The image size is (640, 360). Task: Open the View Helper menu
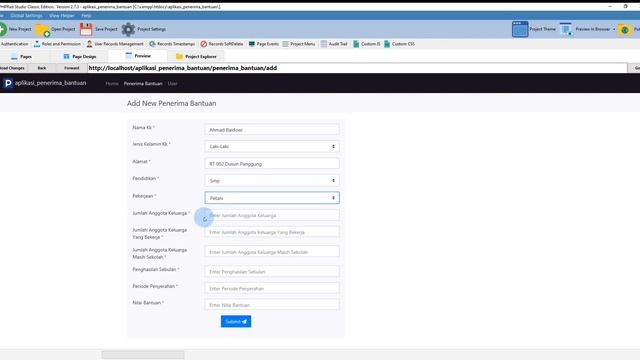(x=62, y=16)
